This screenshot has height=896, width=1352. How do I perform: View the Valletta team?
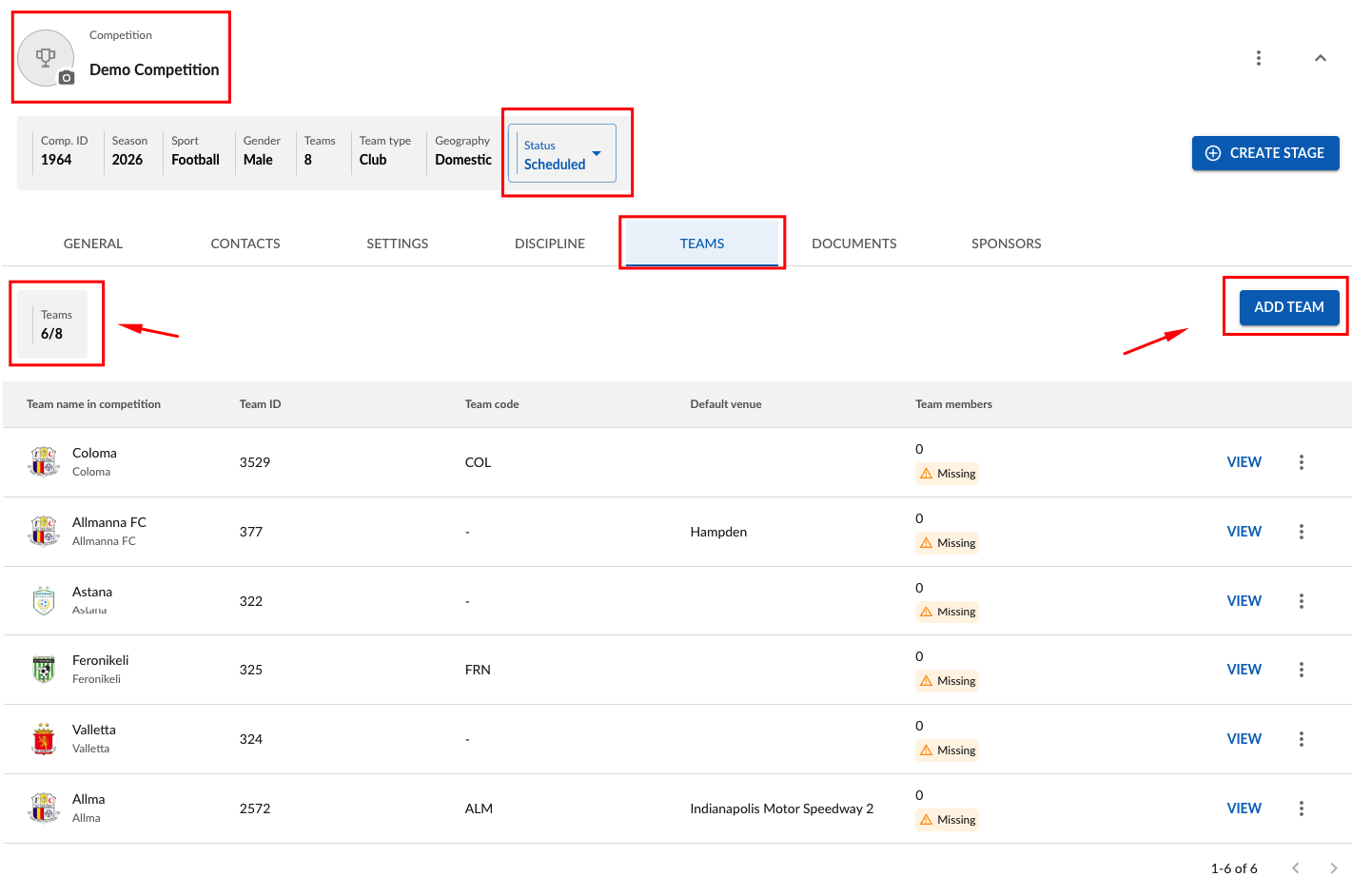tap(1244, 739)
